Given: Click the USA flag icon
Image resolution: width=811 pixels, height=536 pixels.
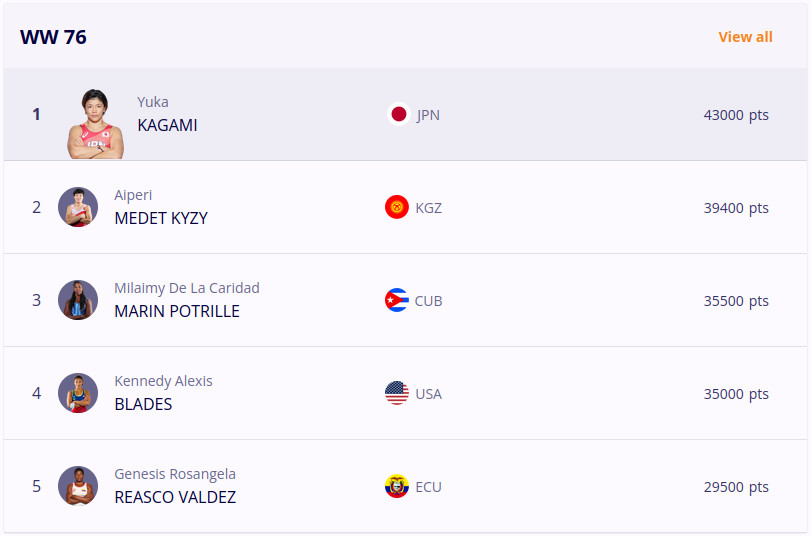Looking at the screenshot, I should (397, 393).
